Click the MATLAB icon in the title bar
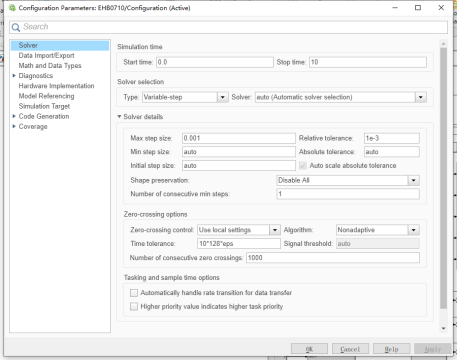This screenshot has width=457, height=360. pyautogui.click(x=12, y=8)
